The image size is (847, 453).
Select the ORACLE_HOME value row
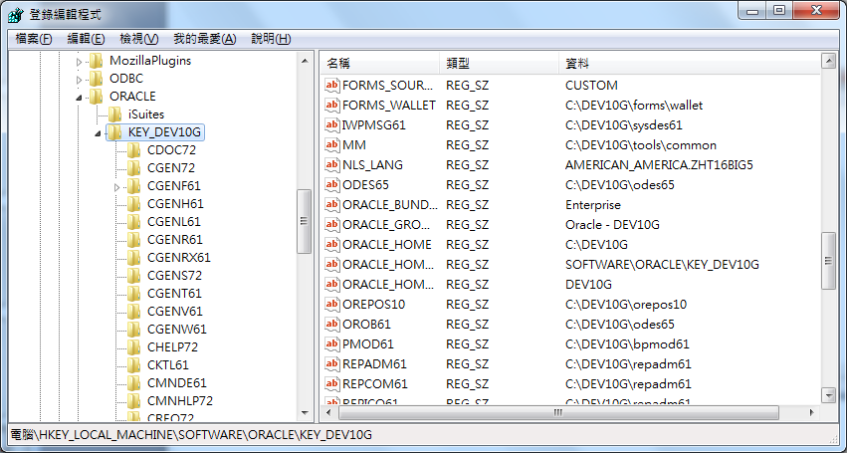[x=386, y=245]
